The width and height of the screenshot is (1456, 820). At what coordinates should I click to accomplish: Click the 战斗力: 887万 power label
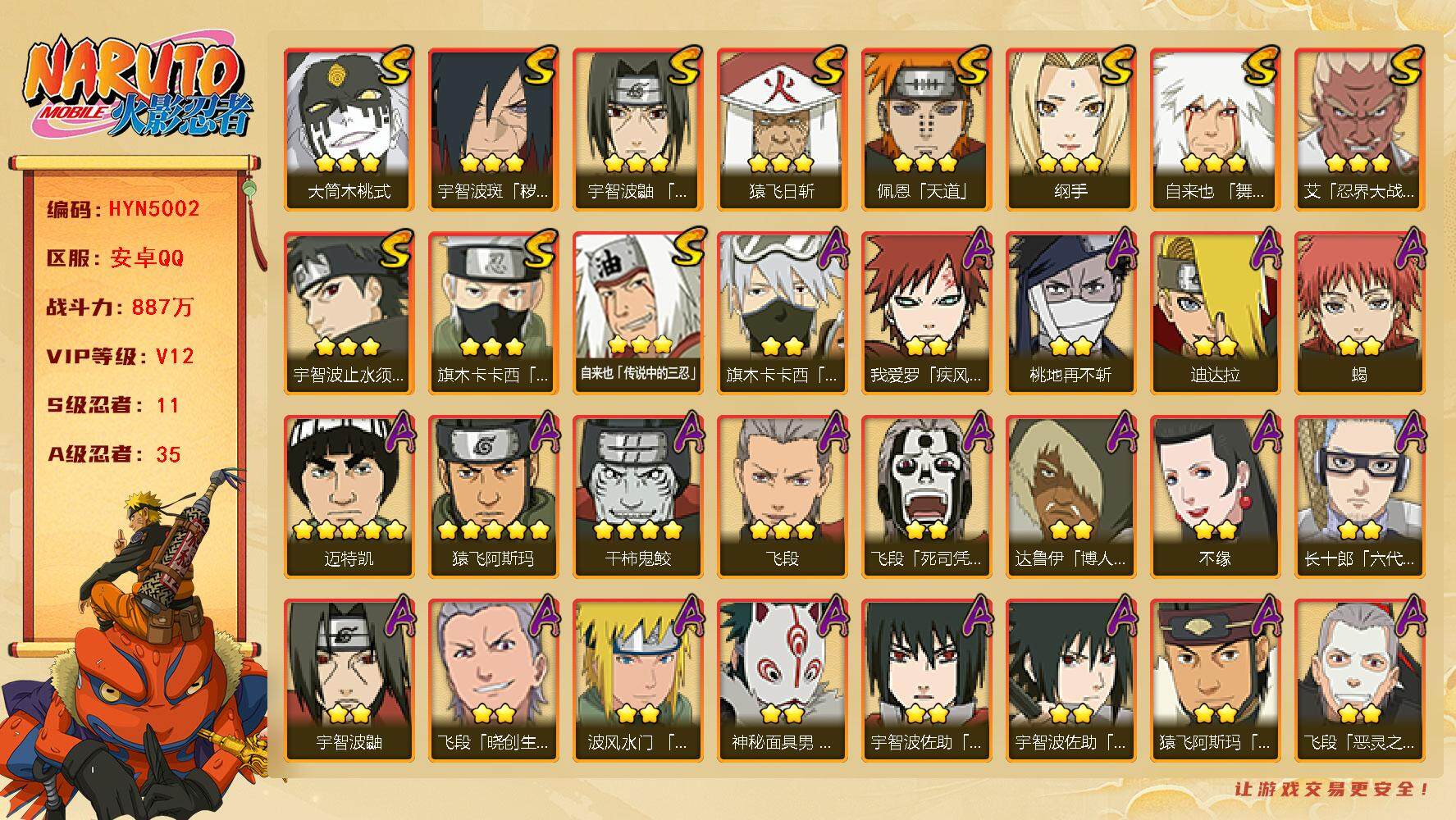tap(120, 307)
